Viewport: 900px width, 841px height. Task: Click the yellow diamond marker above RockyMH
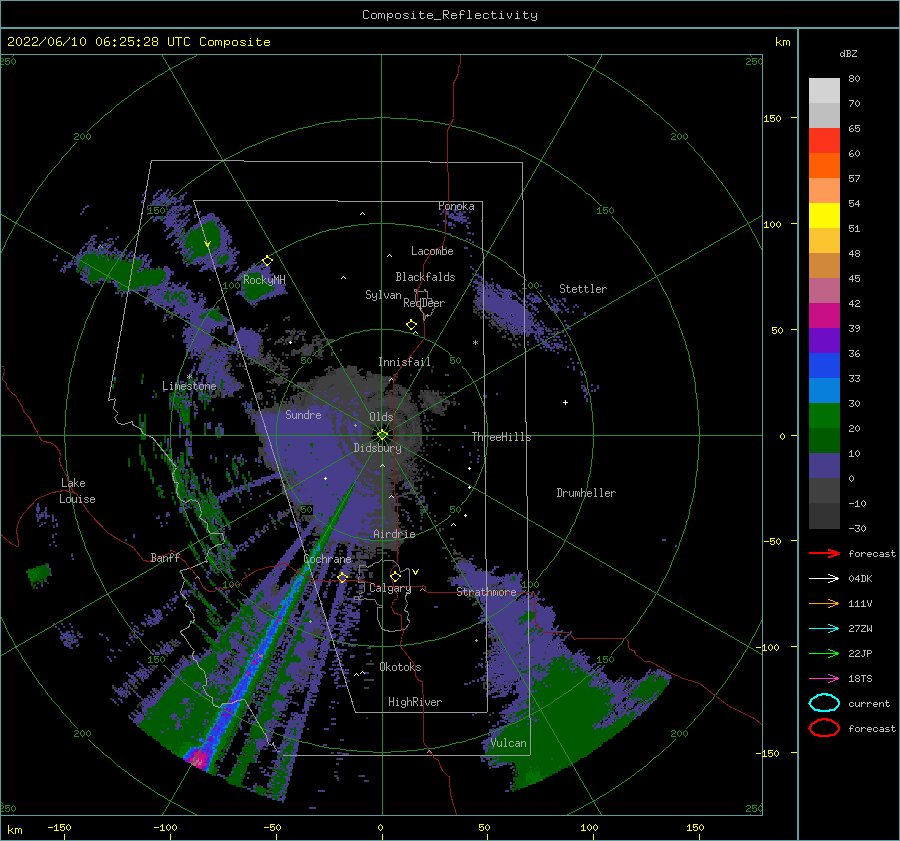tap(267, 261)
